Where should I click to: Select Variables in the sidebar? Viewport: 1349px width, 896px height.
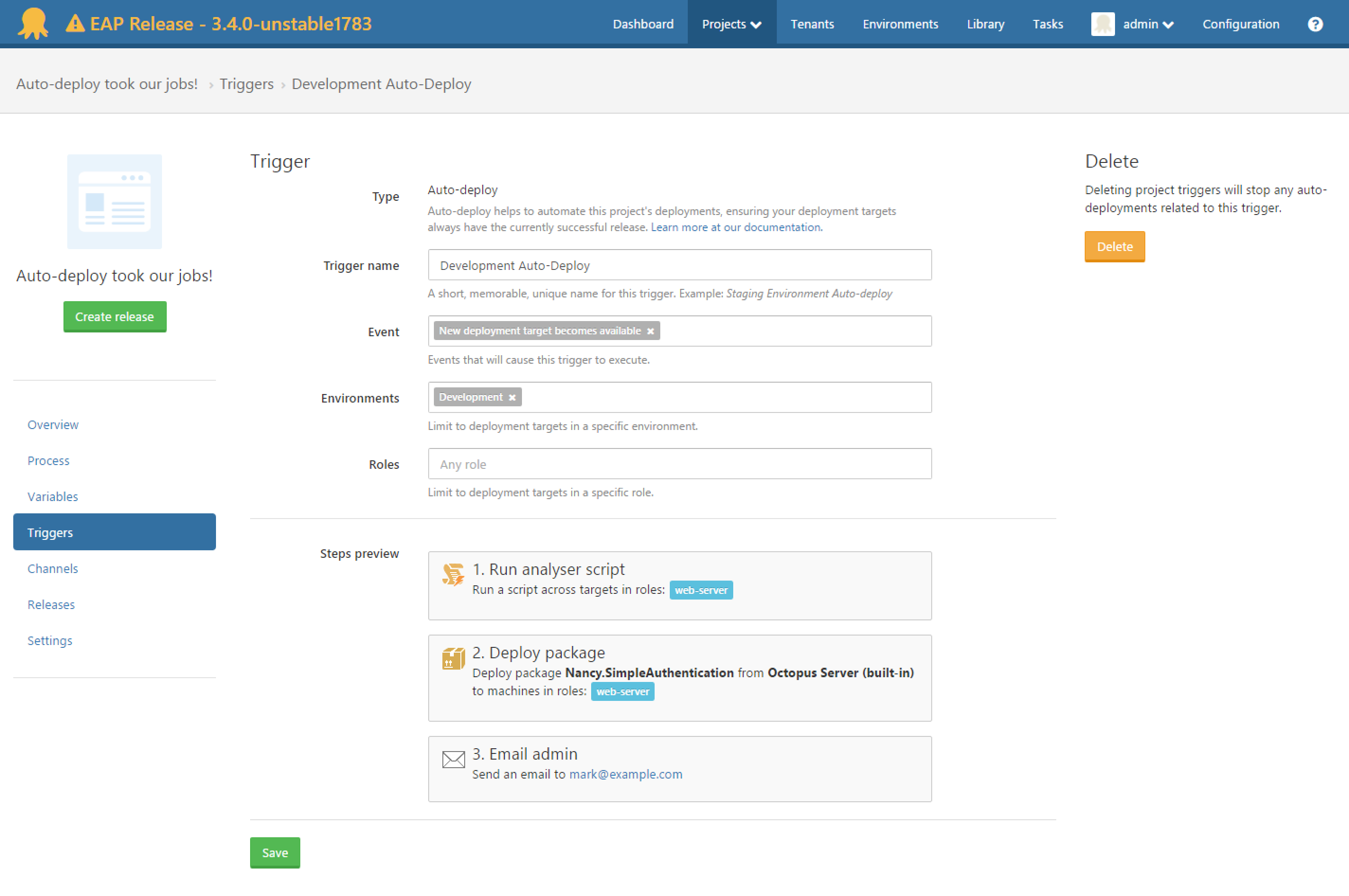pos(53,496)
